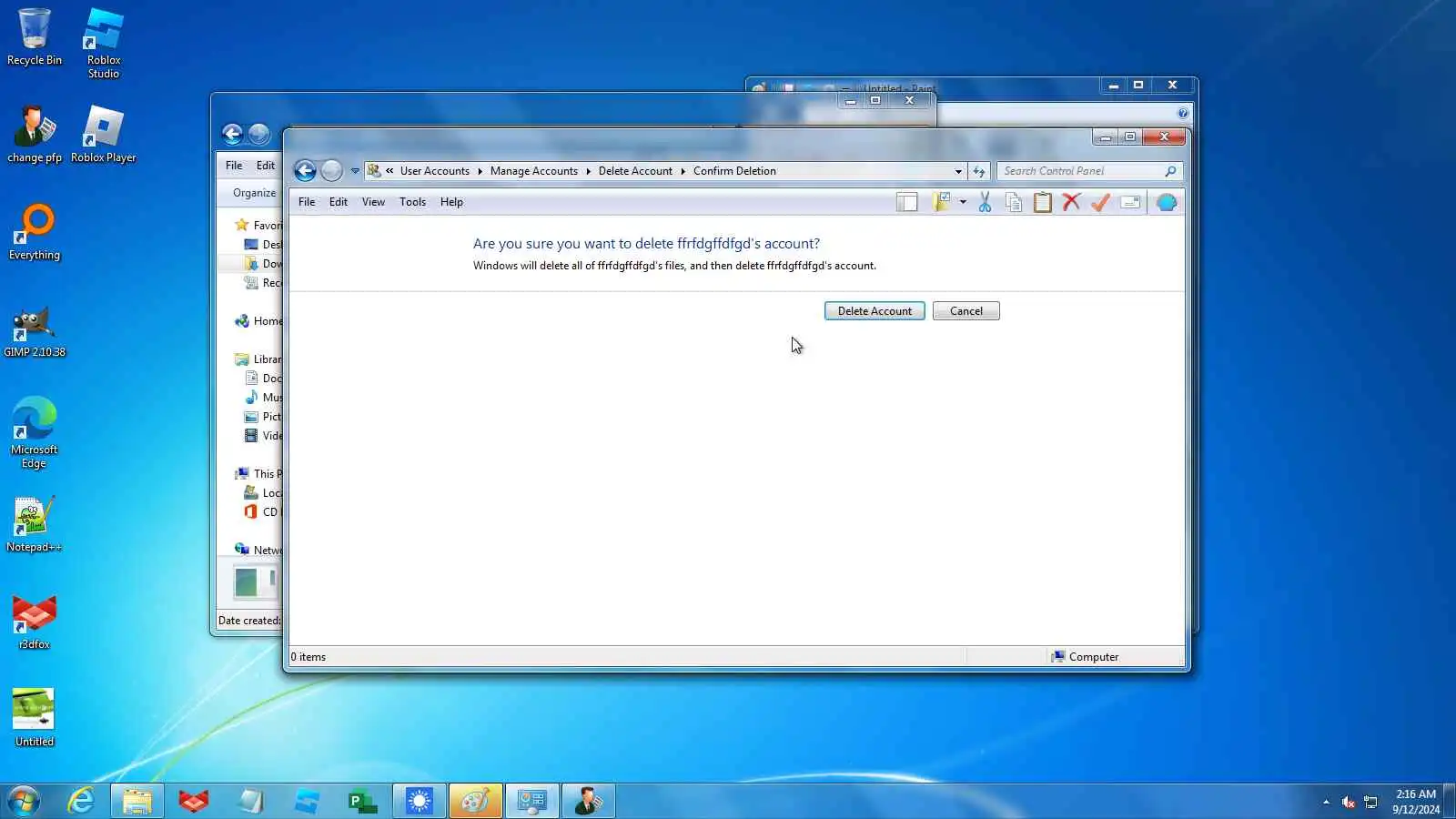Launch Internet Explorer from the taskbar
Screen dimensions: 1456x819
pos(81,801)
